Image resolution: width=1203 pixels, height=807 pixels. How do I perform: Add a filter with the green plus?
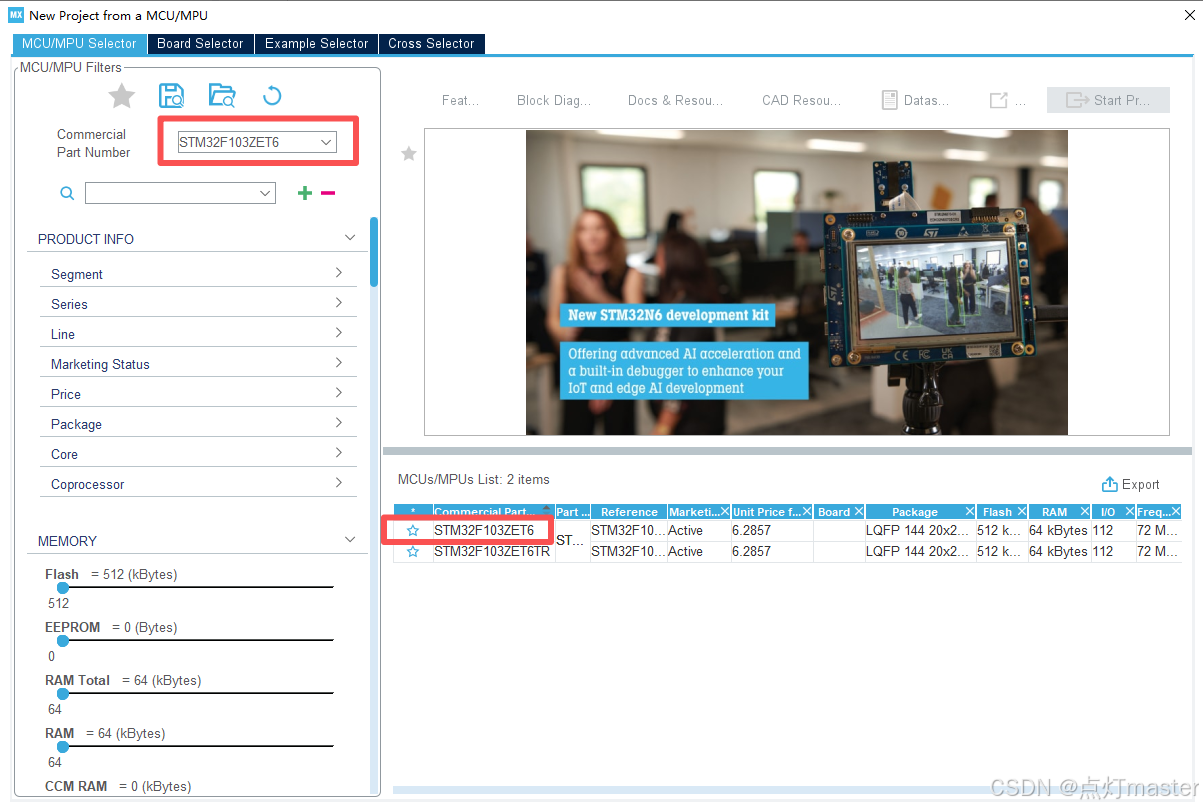pos(305,193)
